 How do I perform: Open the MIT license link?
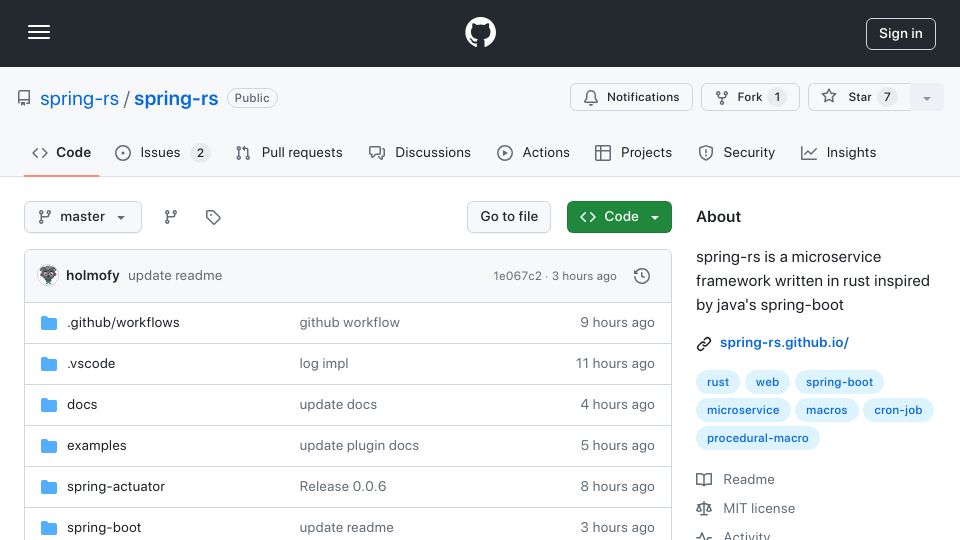746,508
